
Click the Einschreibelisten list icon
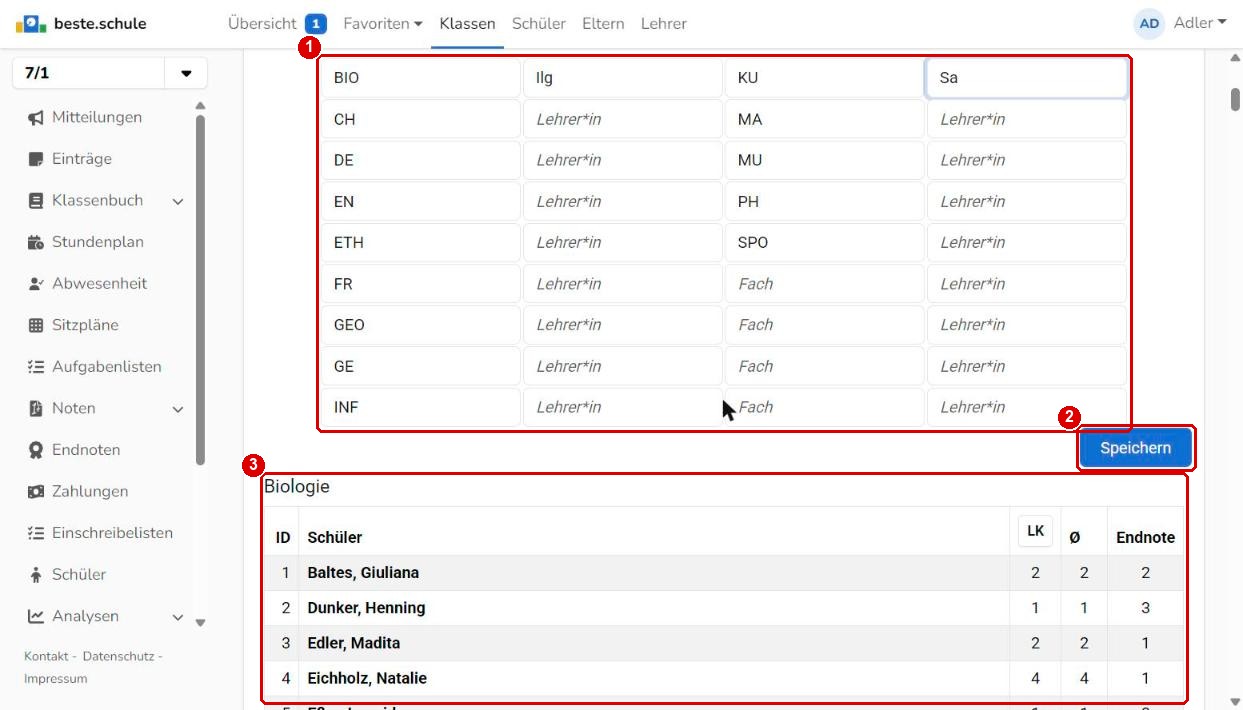[35, 533]
